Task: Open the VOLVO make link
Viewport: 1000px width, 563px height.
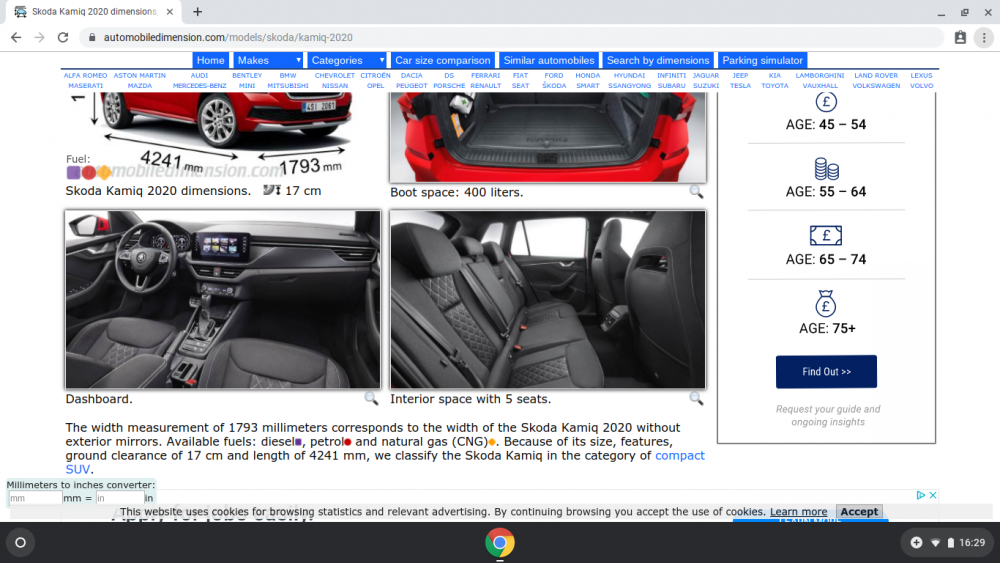Action: click(x=921, y=85)
